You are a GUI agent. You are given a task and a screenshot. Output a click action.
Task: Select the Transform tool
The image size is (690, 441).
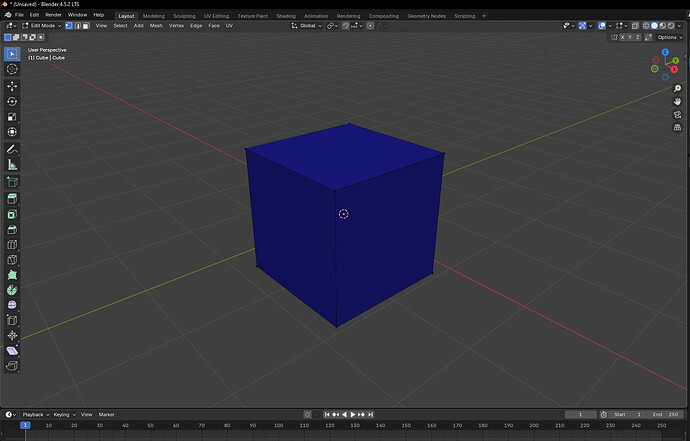pos(12,132)
